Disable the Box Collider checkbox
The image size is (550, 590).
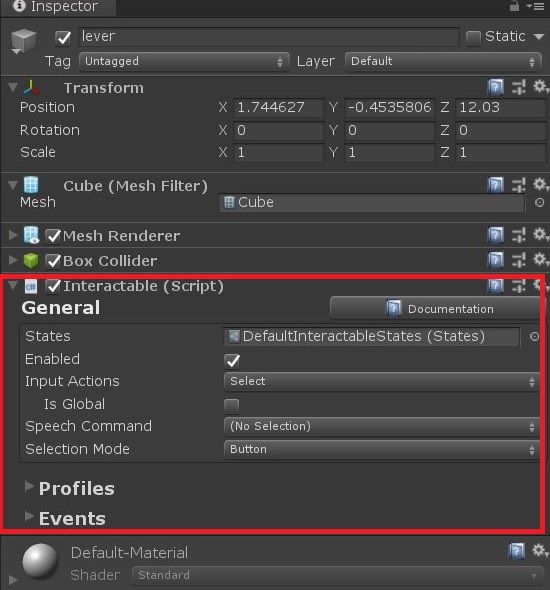pos(53,261)
